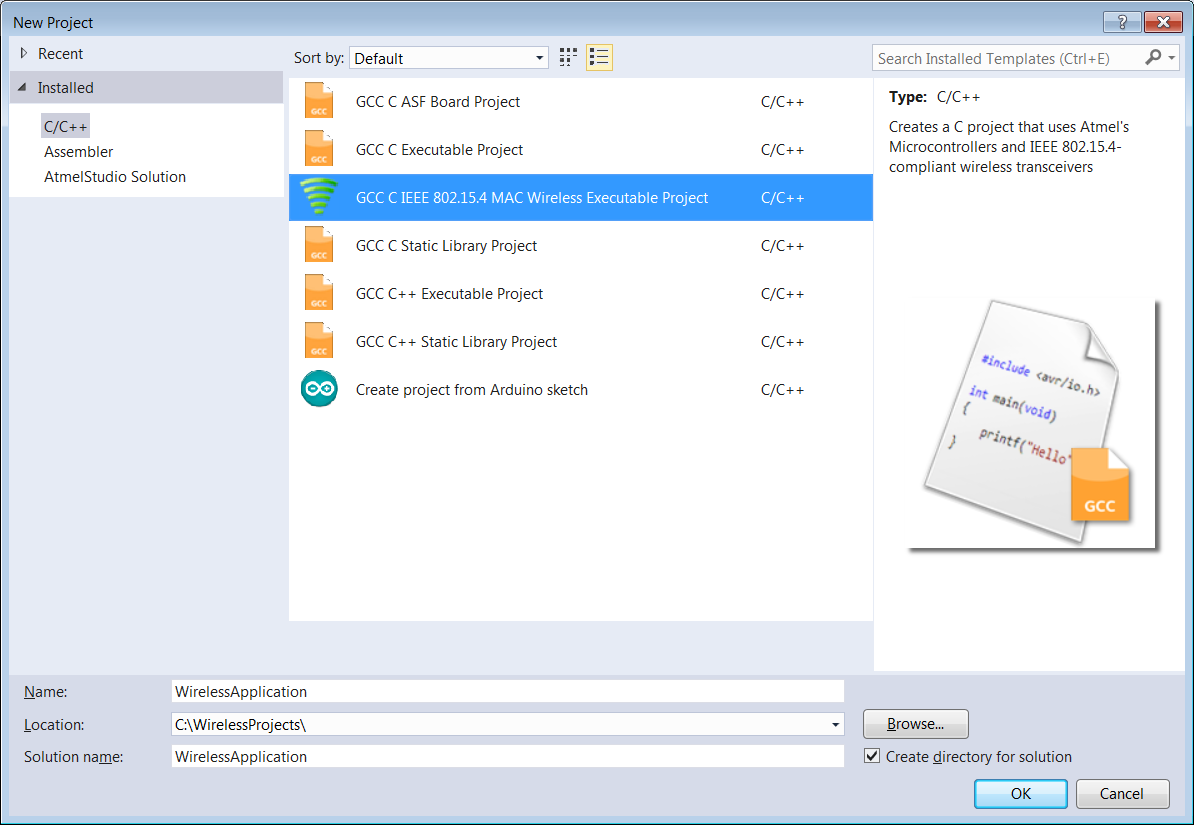The width and height of the screenshot is (1194, 825).
Task: Toggle Create directory for solution checkbox
Action: 872,756
